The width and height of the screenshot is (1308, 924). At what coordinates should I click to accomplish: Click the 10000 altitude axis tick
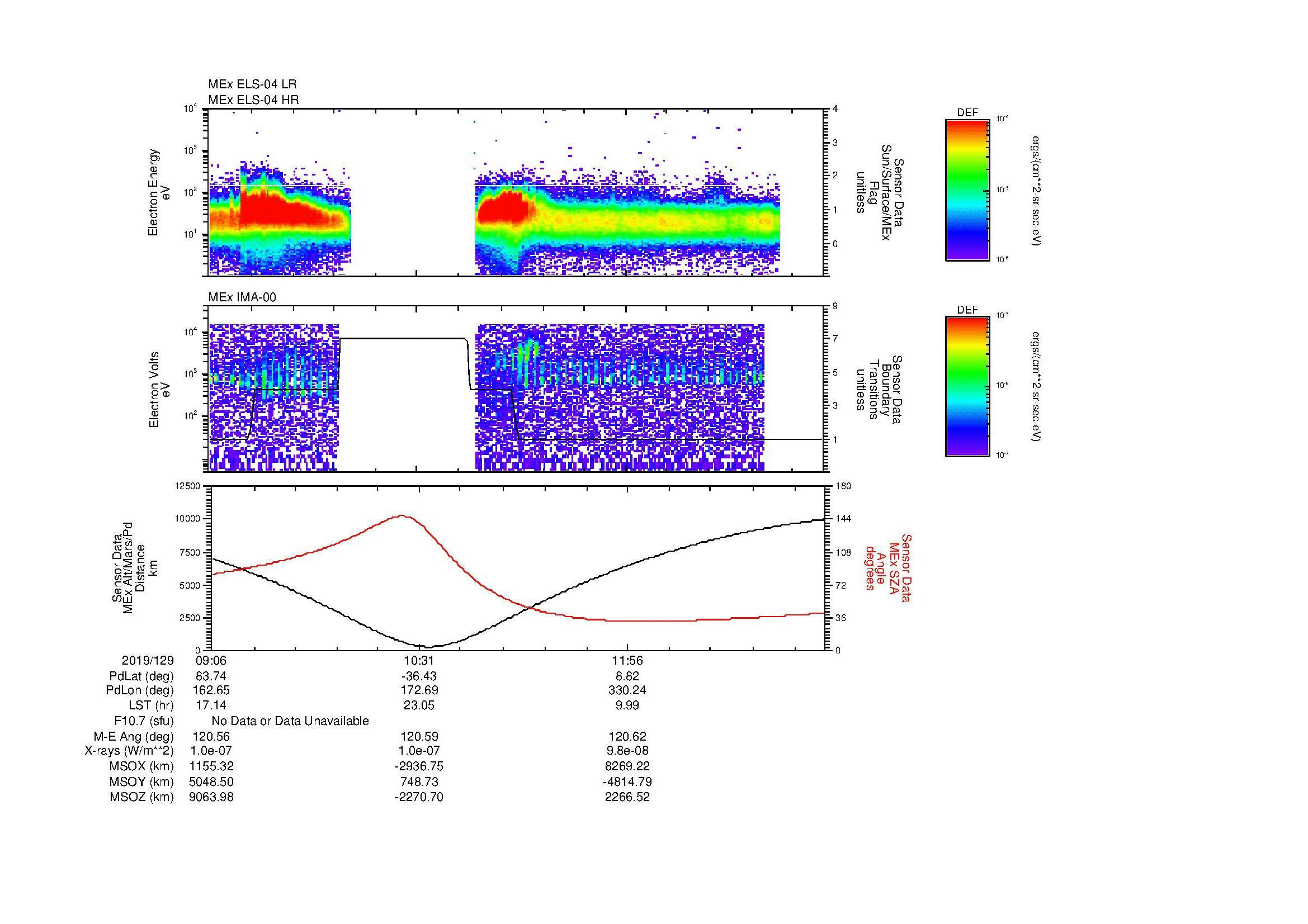coord(188,519)
